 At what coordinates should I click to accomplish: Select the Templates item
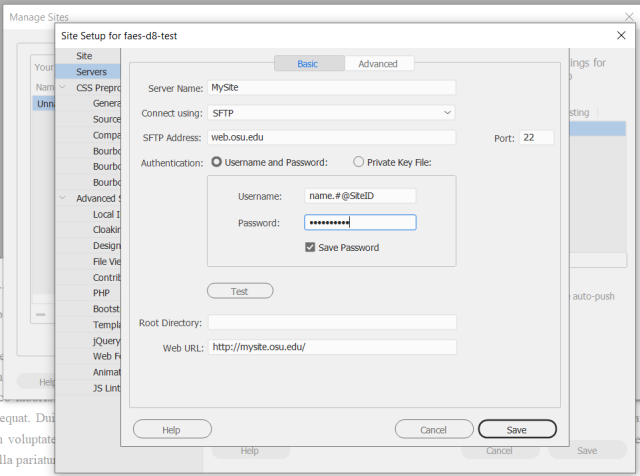click(107, 325)
